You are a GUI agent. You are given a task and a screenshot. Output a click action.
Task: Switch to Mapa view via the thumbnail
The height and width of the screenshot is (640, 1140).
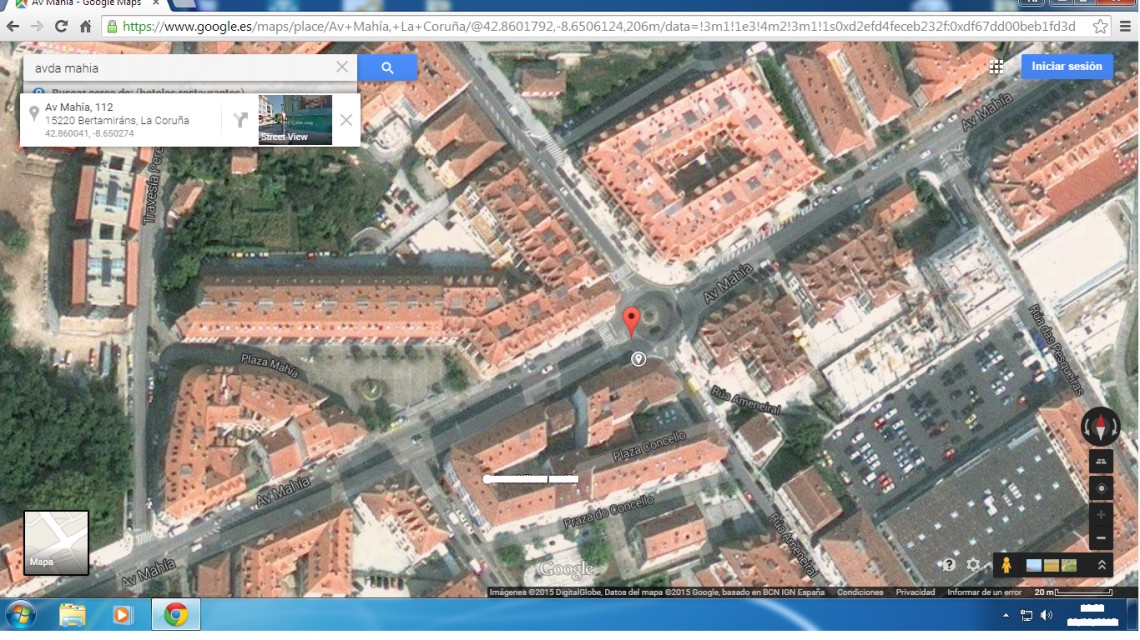click(x=56, y=543)
